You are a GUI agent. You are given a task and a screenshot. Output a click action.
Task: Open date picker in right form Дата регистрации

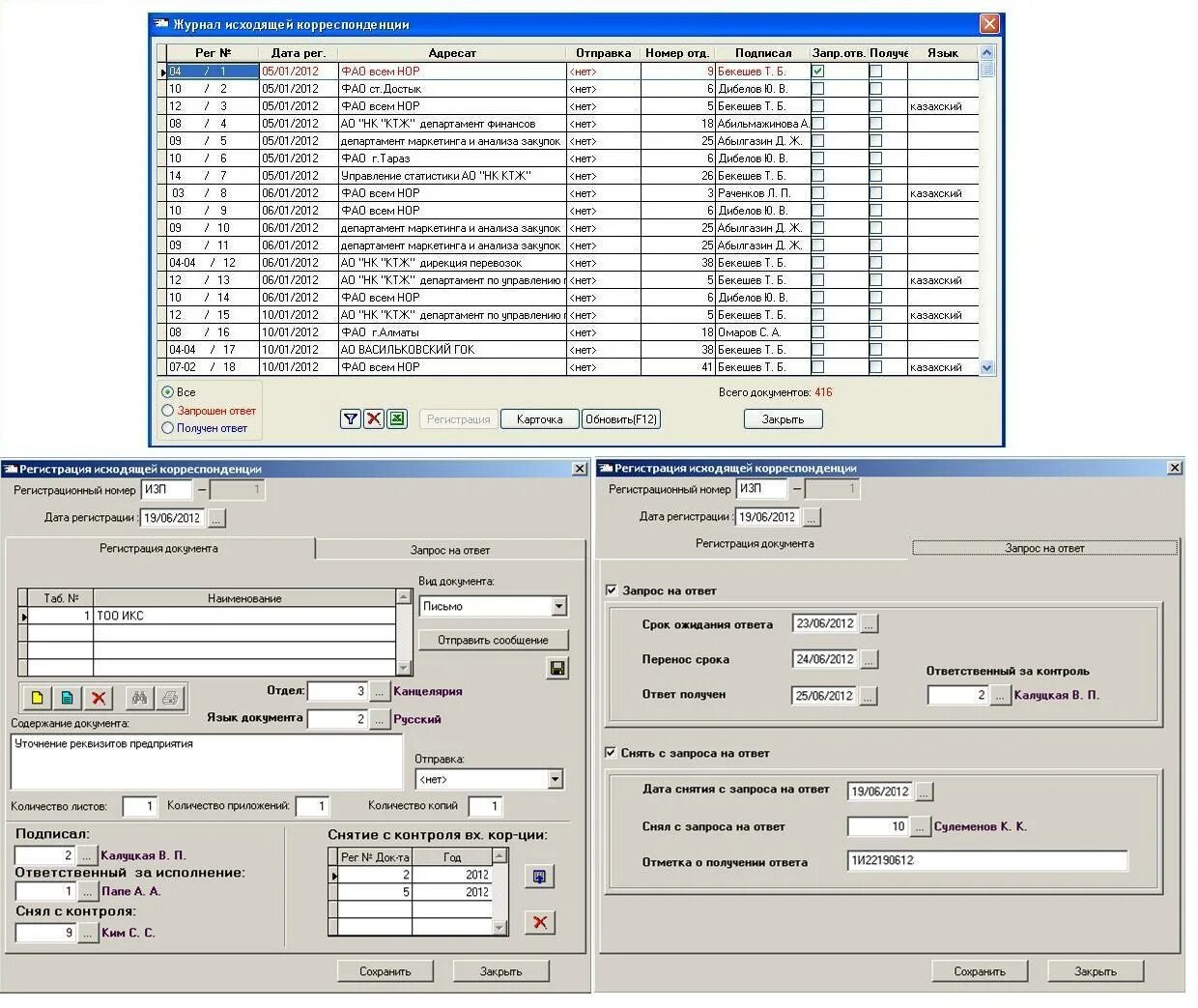pyautogui.click(x=812, y=518)
